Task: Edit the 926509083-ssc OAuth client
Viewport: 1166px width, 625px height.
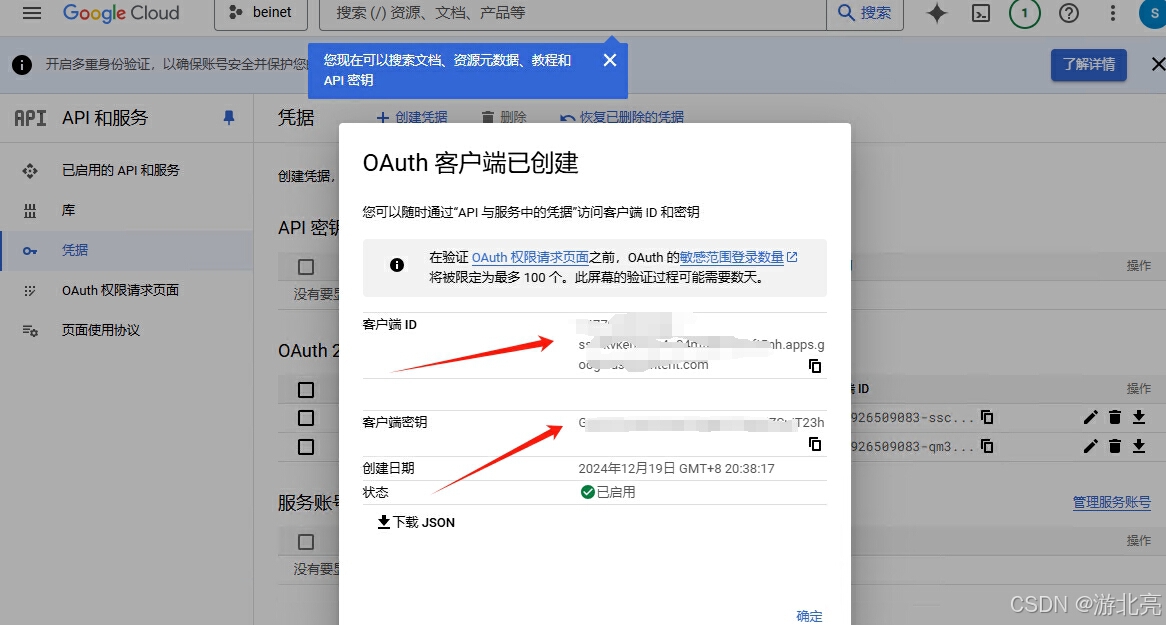Action: pyautogui.click(x=1090, y=417)
